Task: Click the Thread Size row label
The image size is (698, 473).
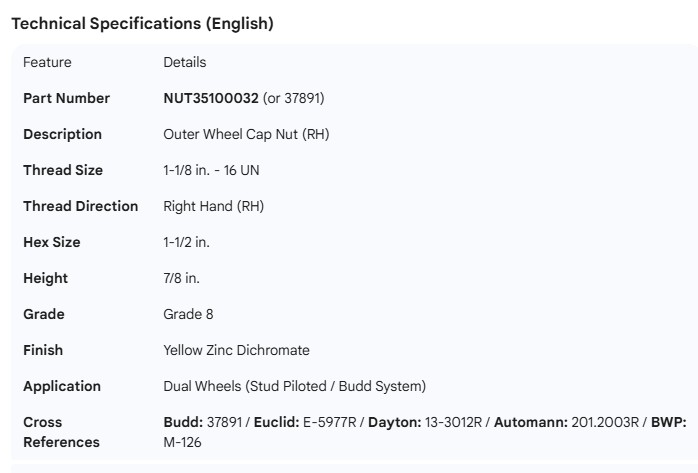Action: (63, 170)
